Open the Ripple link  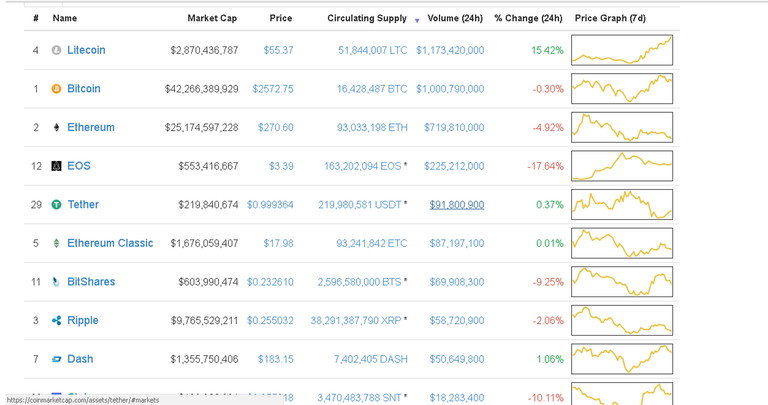pyautogui.click(x=83, y=320)
